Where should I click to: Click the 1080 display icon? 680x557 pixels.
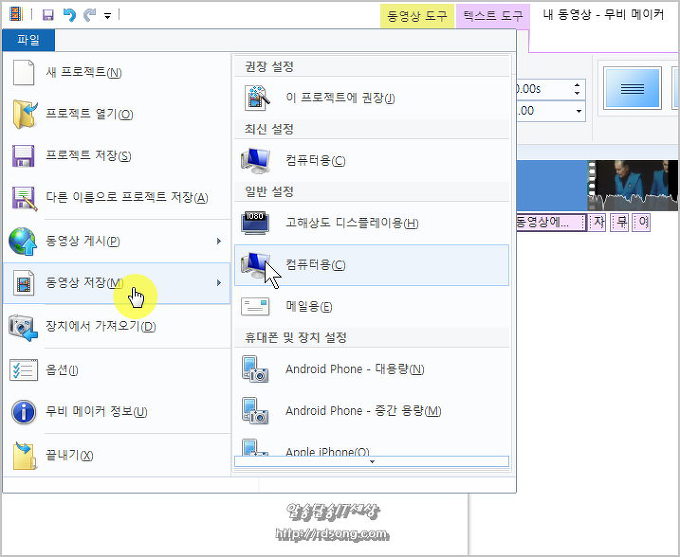click(255, 223)
